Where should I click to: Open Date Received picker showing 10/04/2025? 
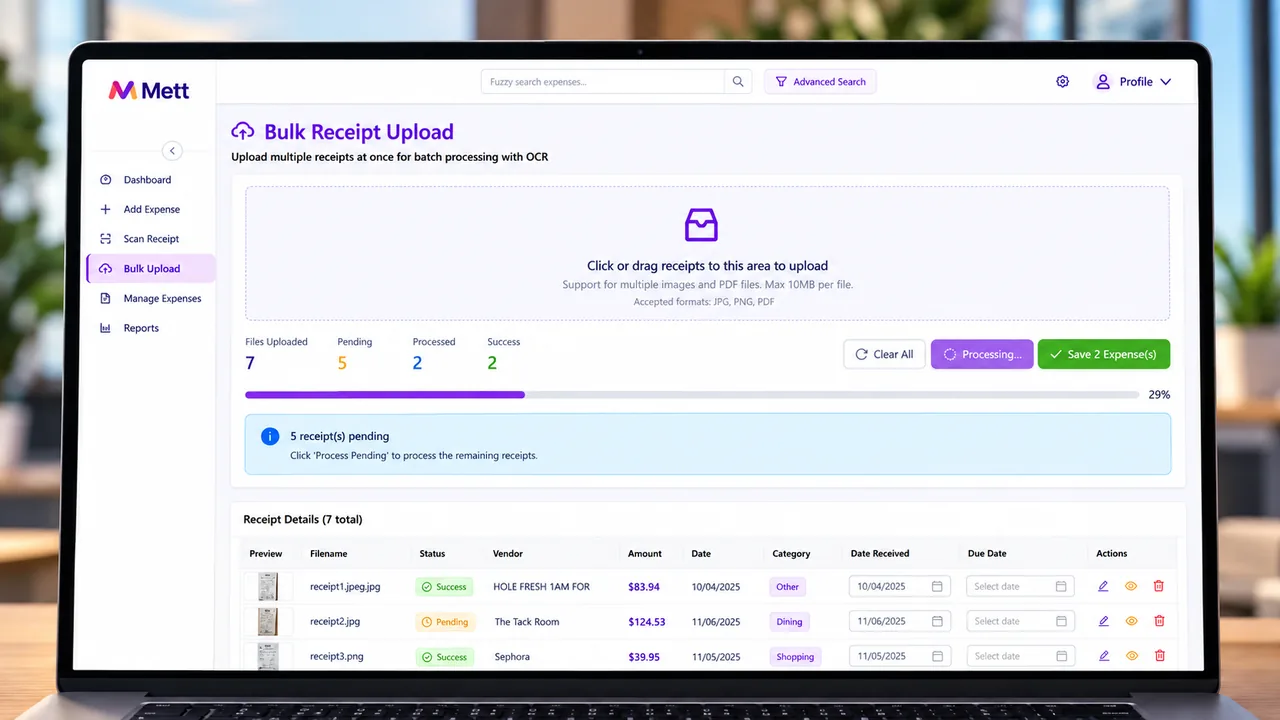(901, 587)
